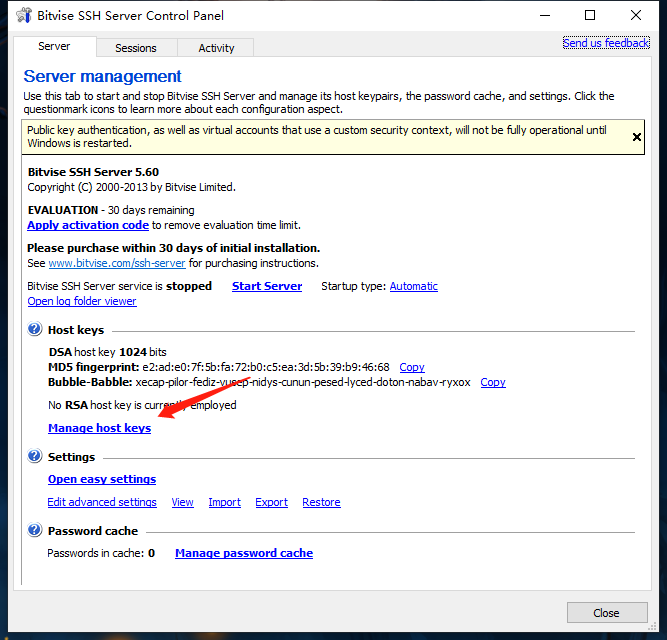This screenshot has width=667, height=640.
Task: Click the Export settings link
Action: (x=271, y=502)
